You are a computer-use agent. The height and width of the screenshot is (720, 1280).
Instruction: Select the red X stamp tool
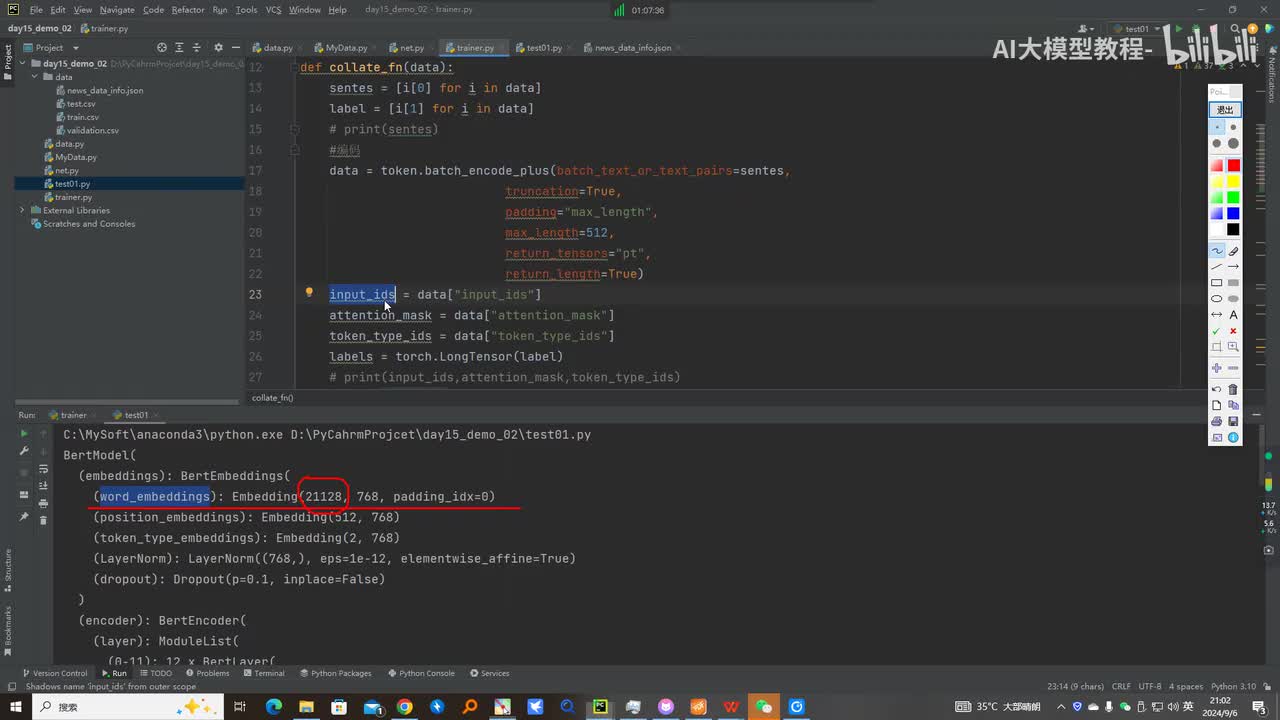(x=1233, y=331)
